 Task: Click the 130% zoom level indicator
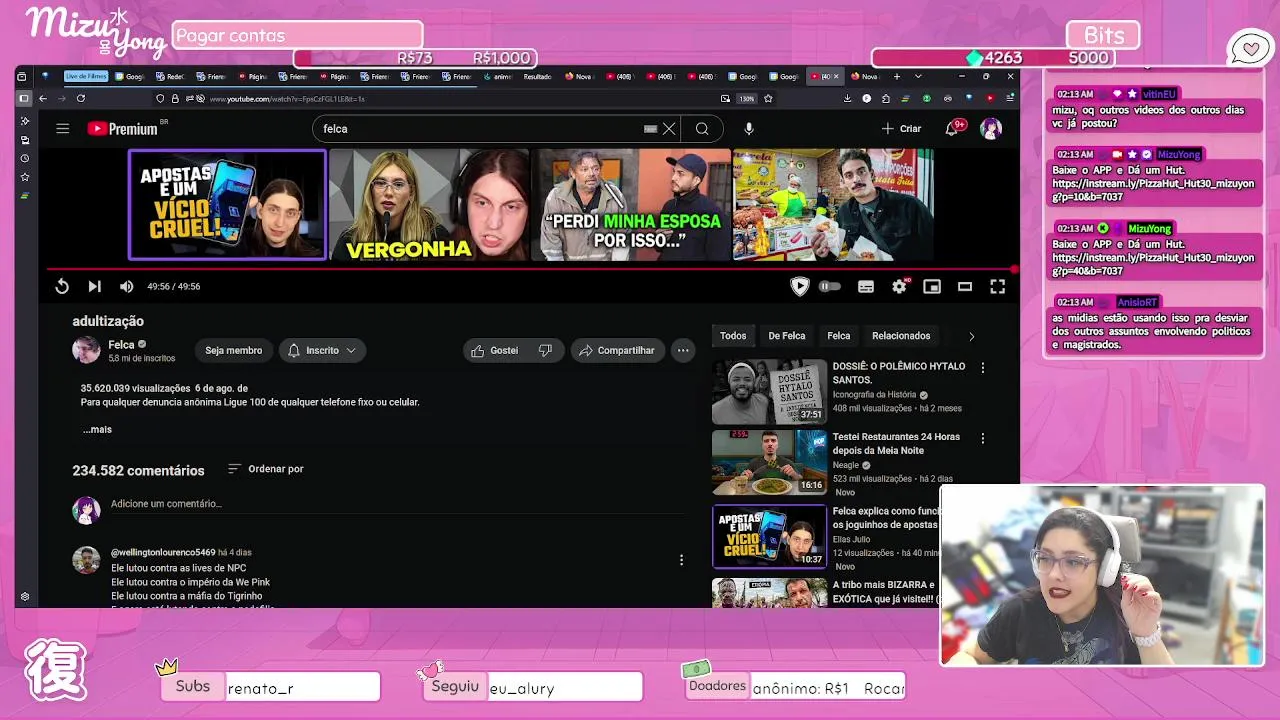click(746, 98)
